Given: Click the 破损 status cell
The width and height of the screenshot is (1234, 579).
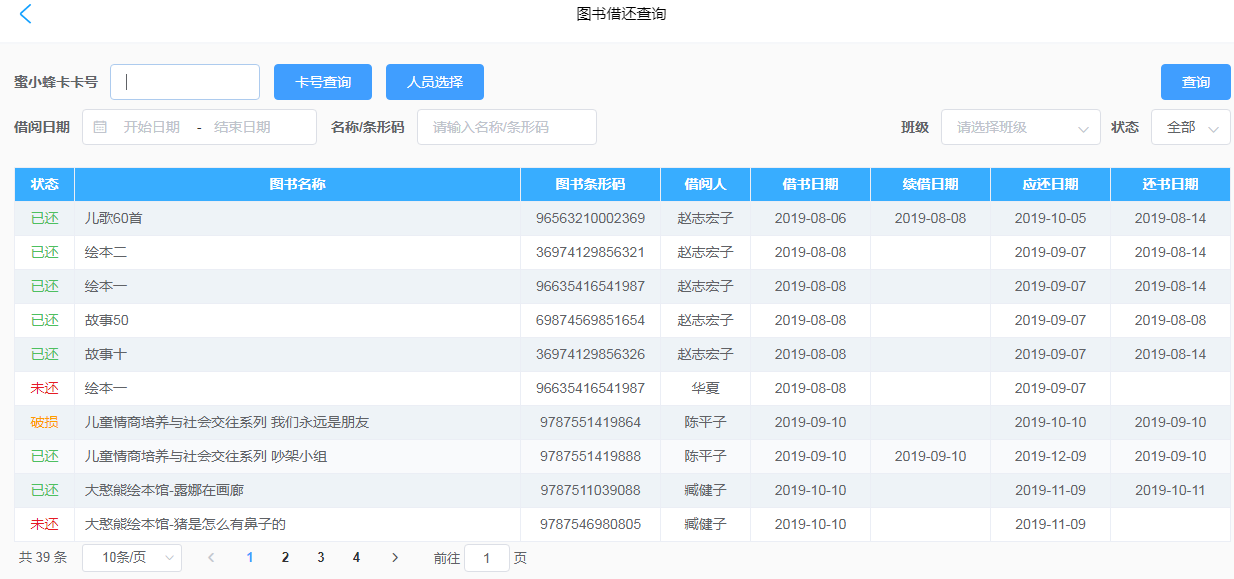Looking at the screenshot, I should click(x=45, y=422).
